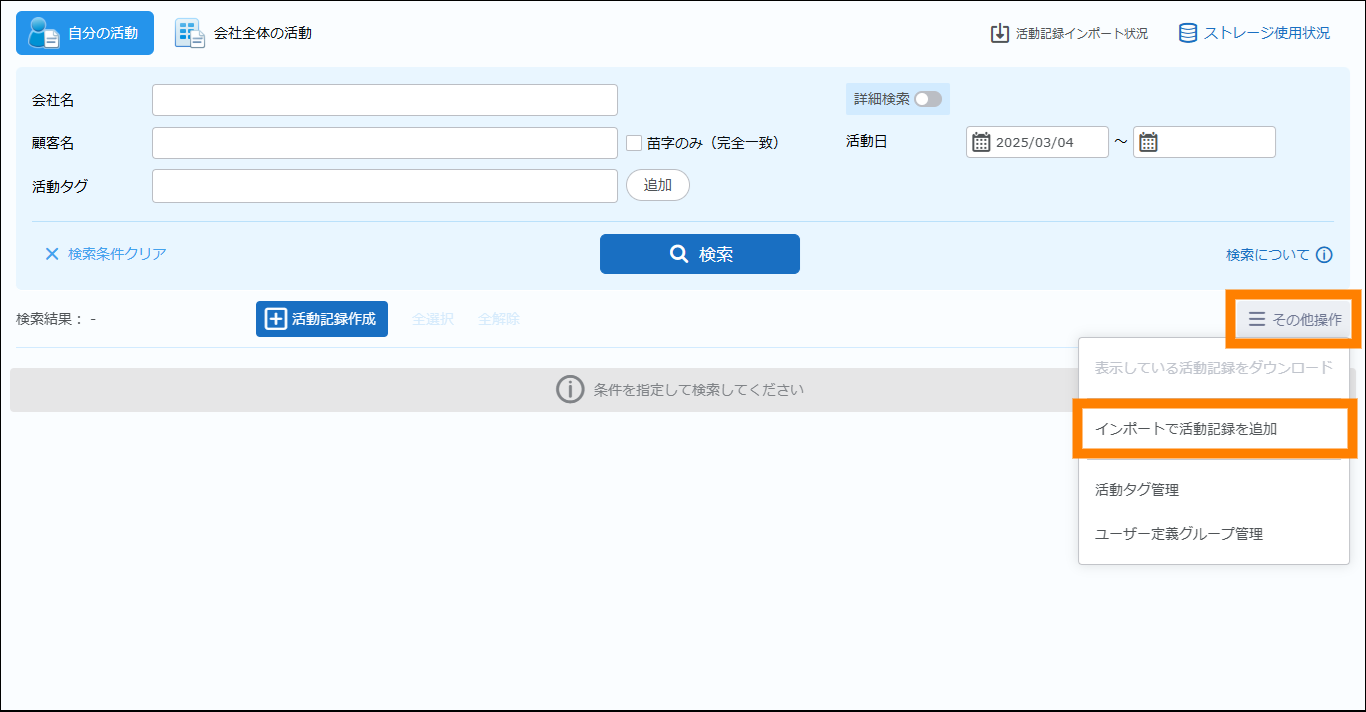Focus the 顧客名 text field
This screenshot has height=712, width=1366.
coord(384,143)
